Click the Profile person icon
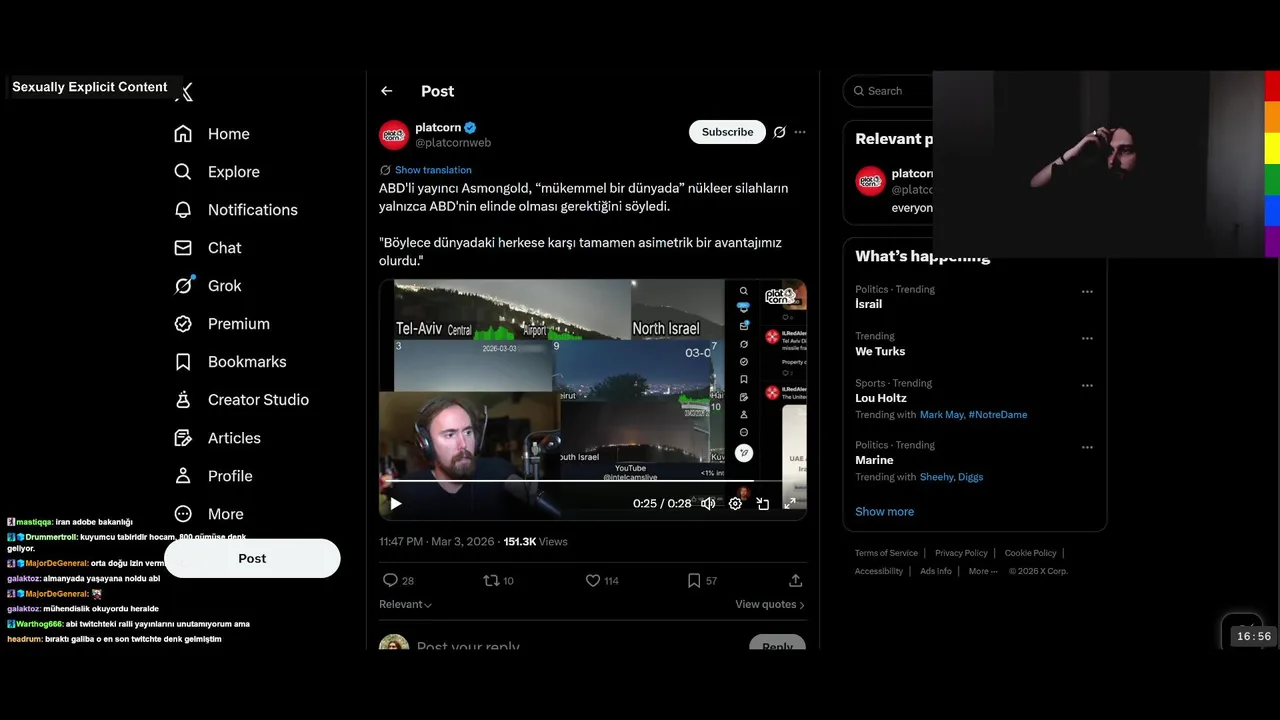This screenshot has width=1280, height=720. (183, 476)
